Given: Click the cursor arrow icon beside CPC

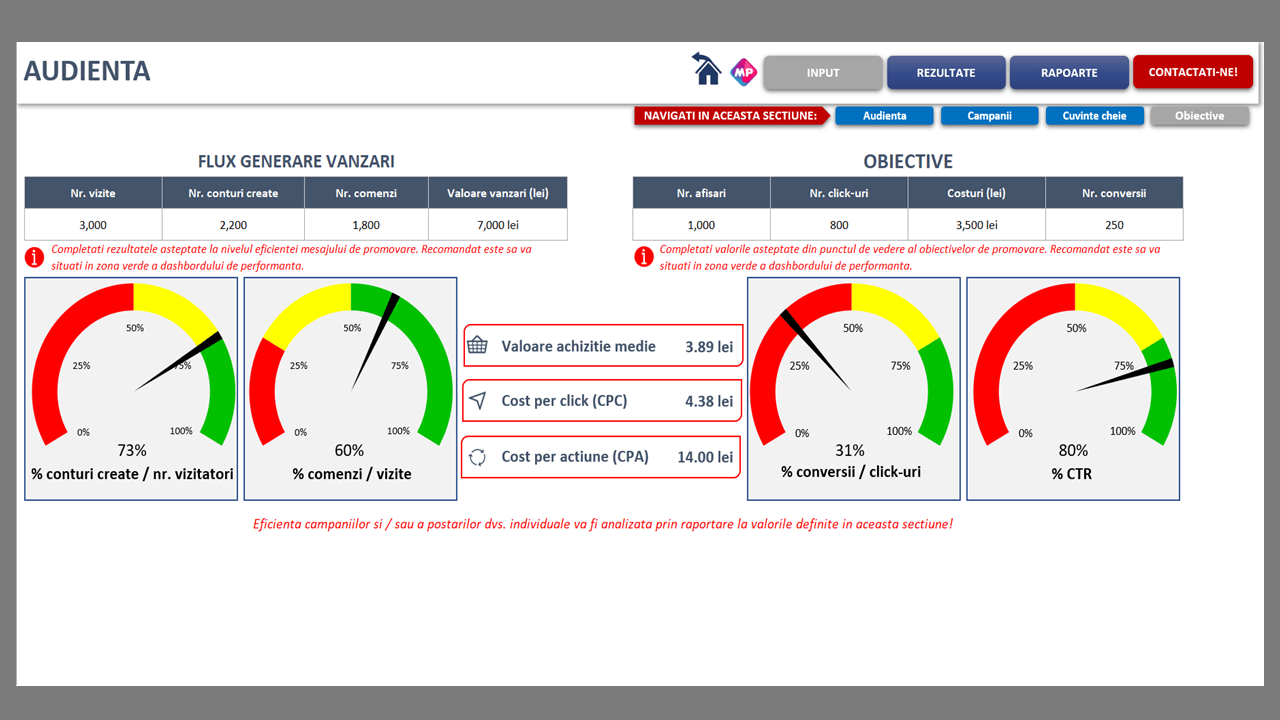Looking at the screenshot, I should (x=478, y=401).
